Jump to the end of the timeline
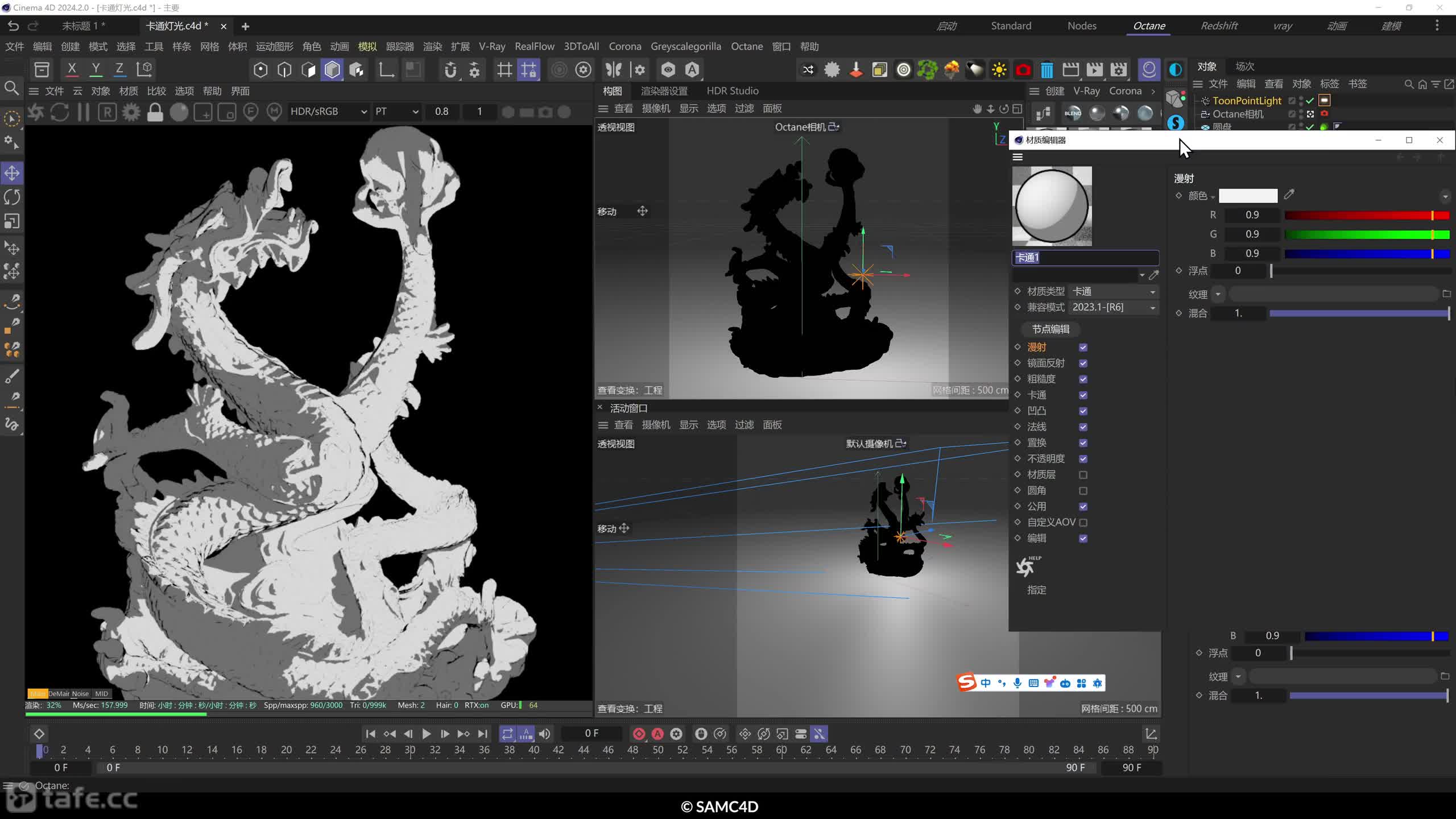 482,734
